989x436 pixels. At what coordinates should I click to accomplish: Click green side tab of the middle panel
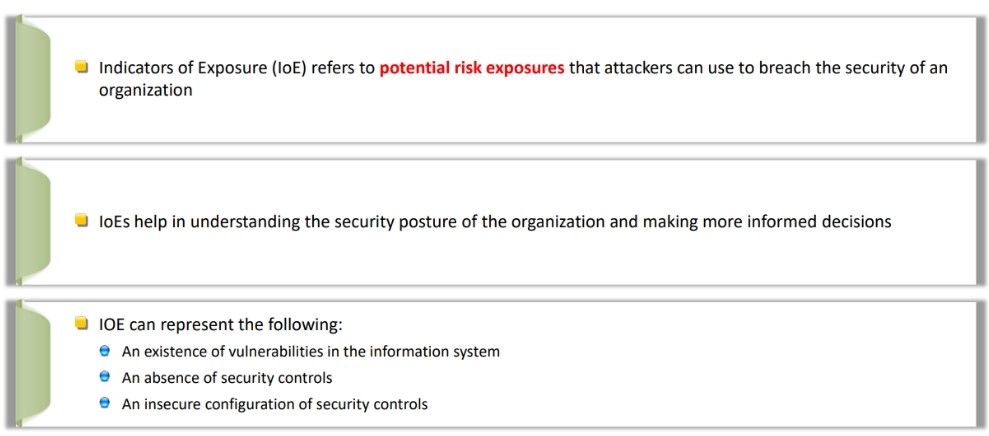click(x=32, y=221)
